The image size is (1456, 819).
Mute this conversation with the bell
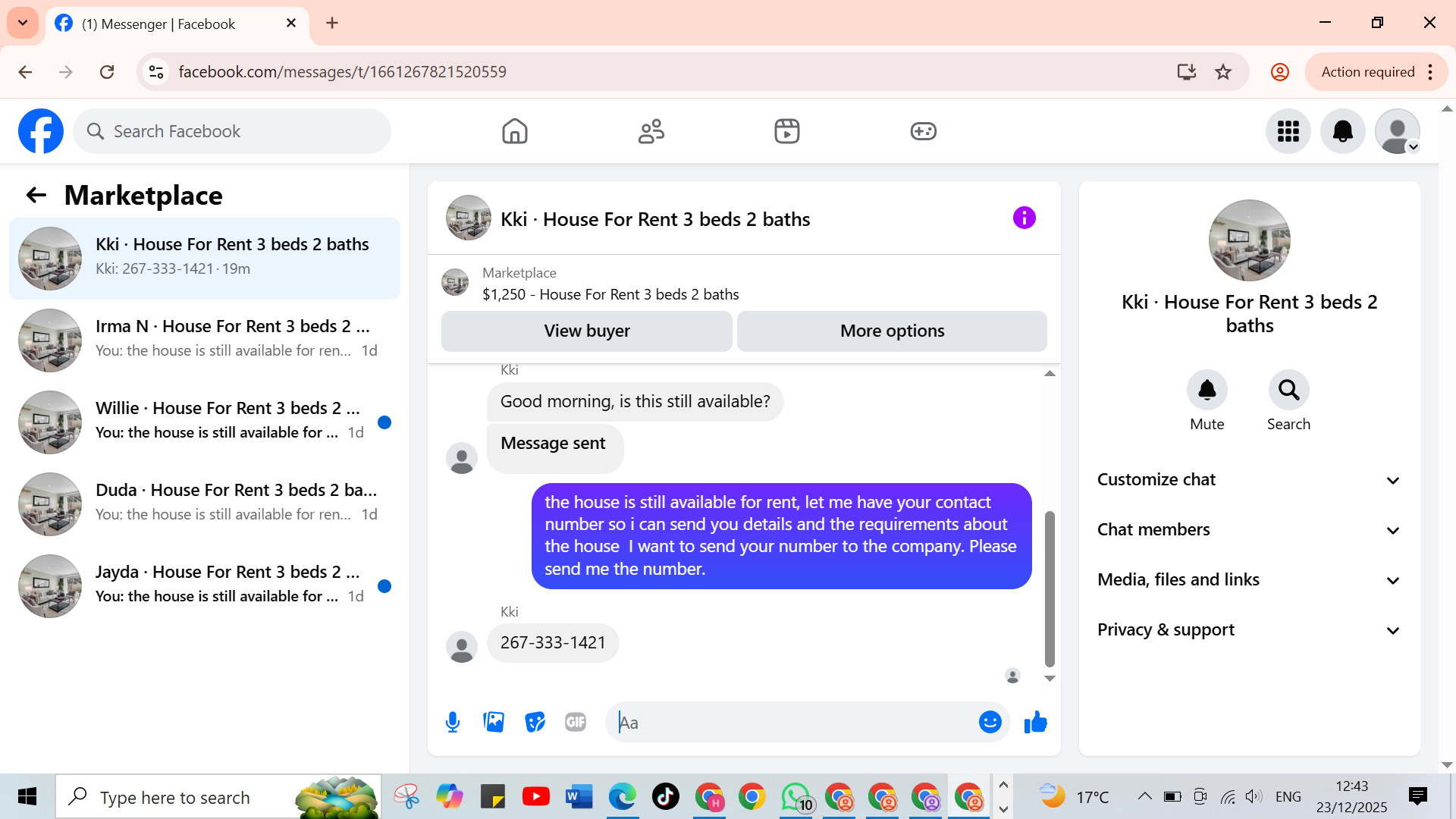click(x=1207, y=391)
